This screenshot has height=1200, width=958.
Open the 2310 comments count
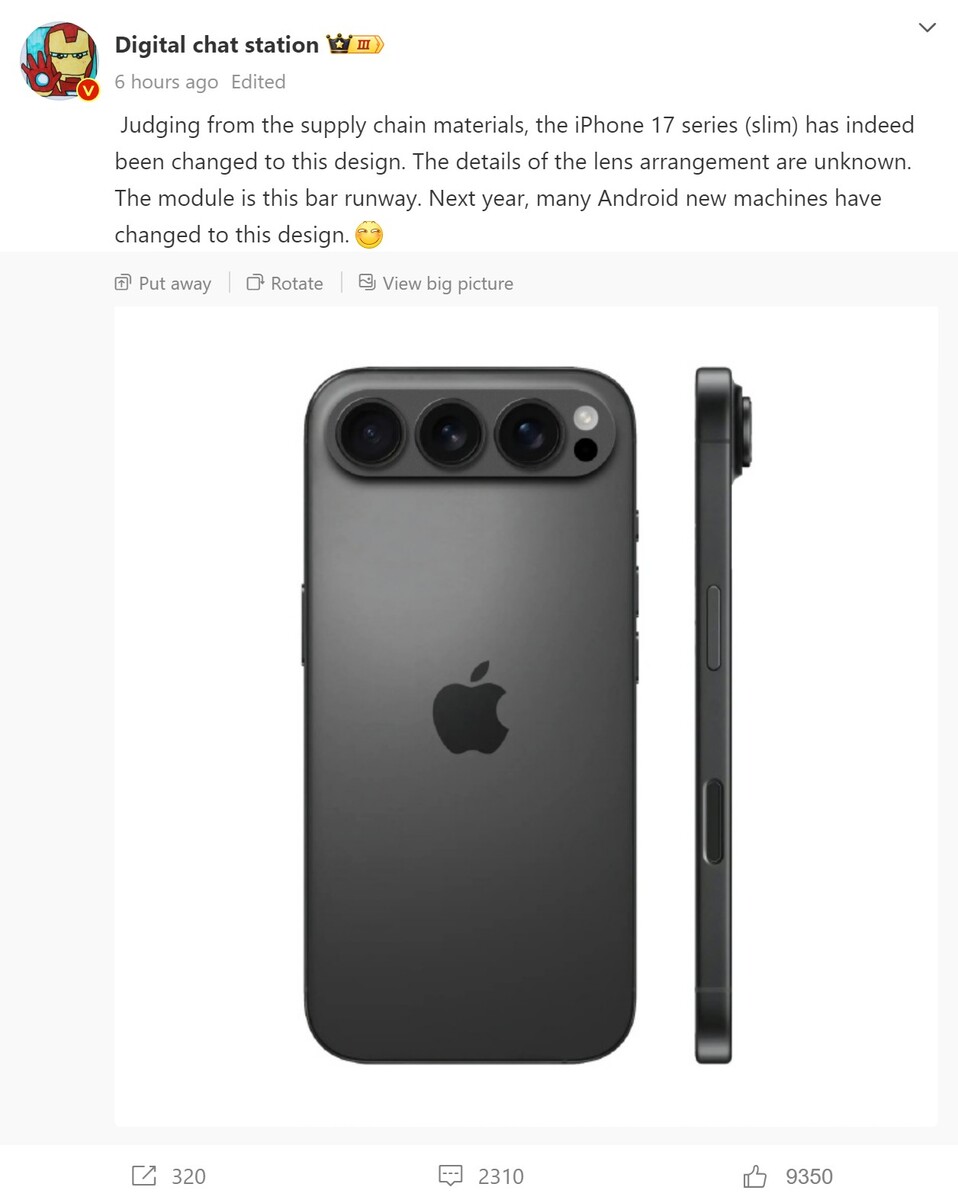[x=501, y=1177]
